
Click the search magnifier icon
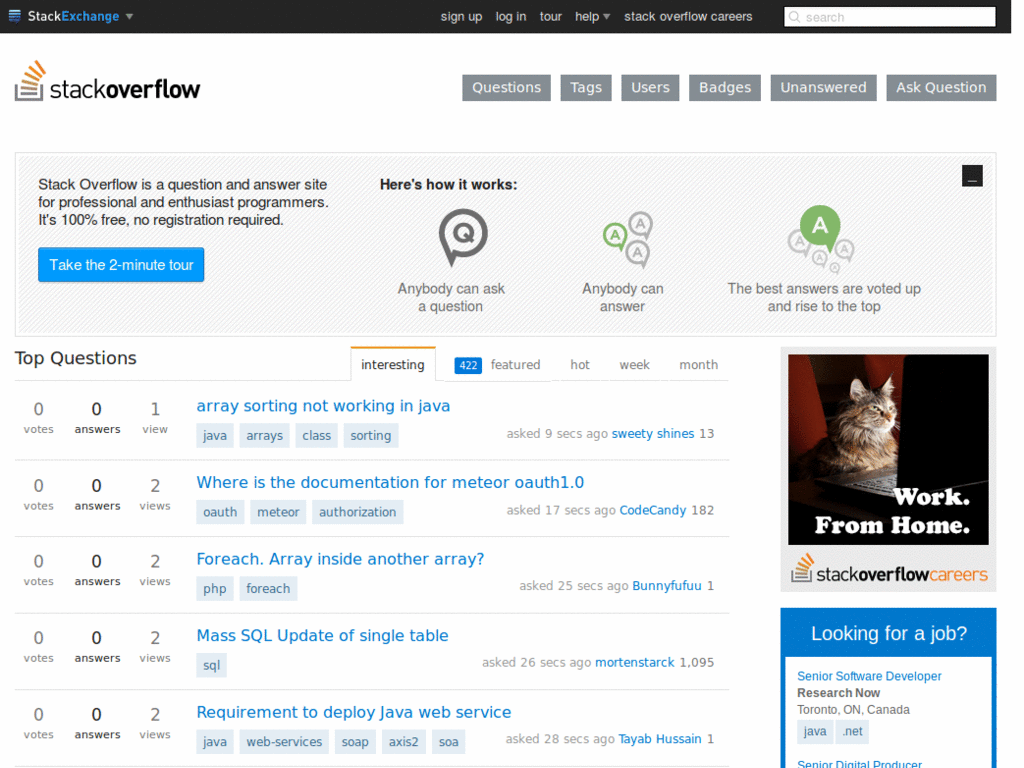click(x=794, y=17)
